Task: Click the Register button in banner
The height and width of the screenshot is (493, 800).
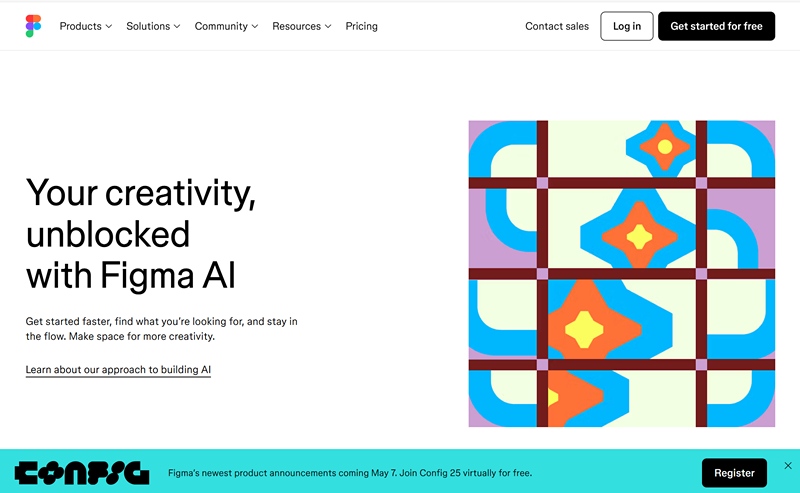Action: (734, 473)
